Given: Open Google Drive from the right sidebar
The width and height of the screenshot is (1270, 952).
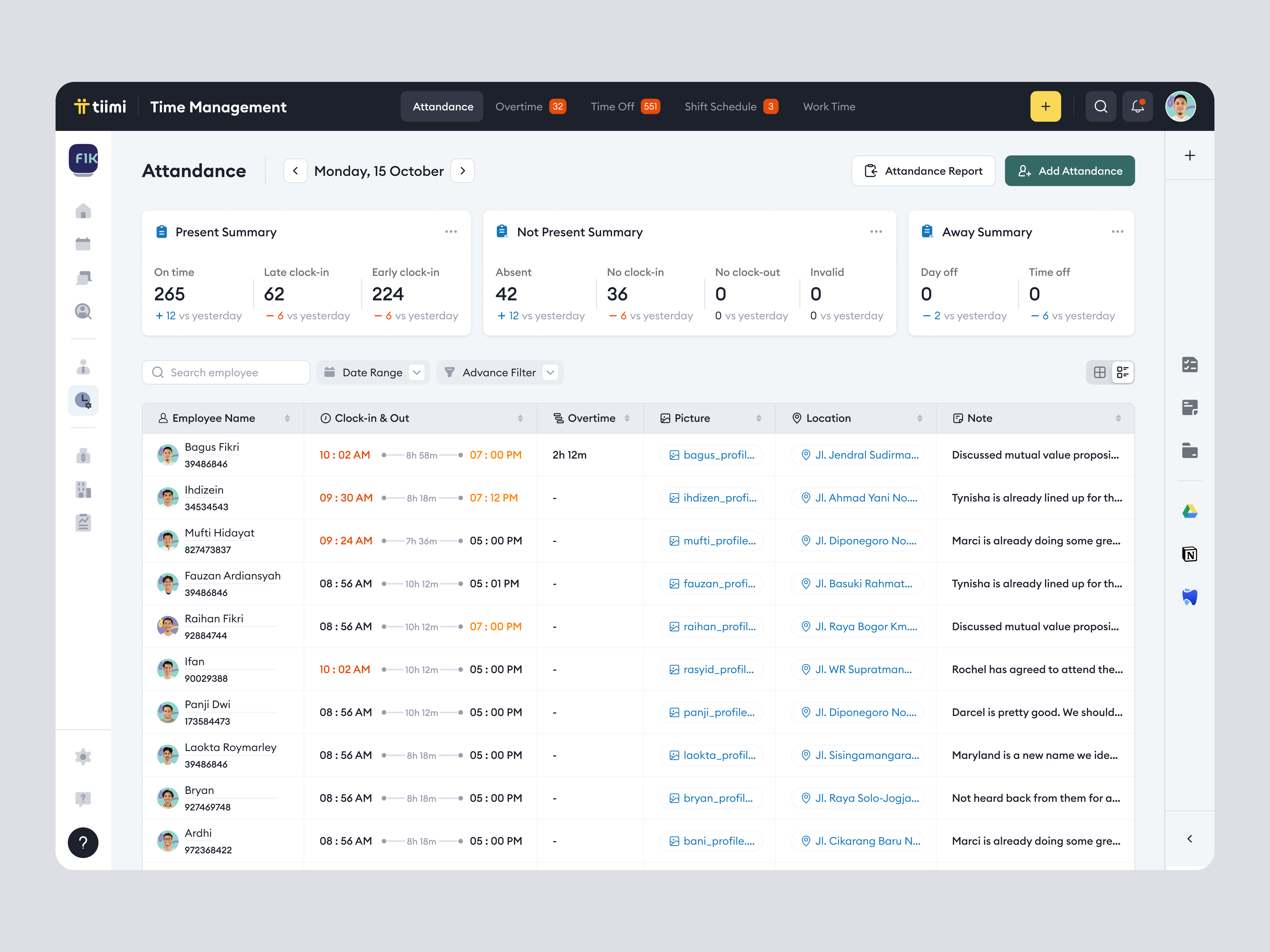Looking at the screenshot, I should click(1190, 511).
